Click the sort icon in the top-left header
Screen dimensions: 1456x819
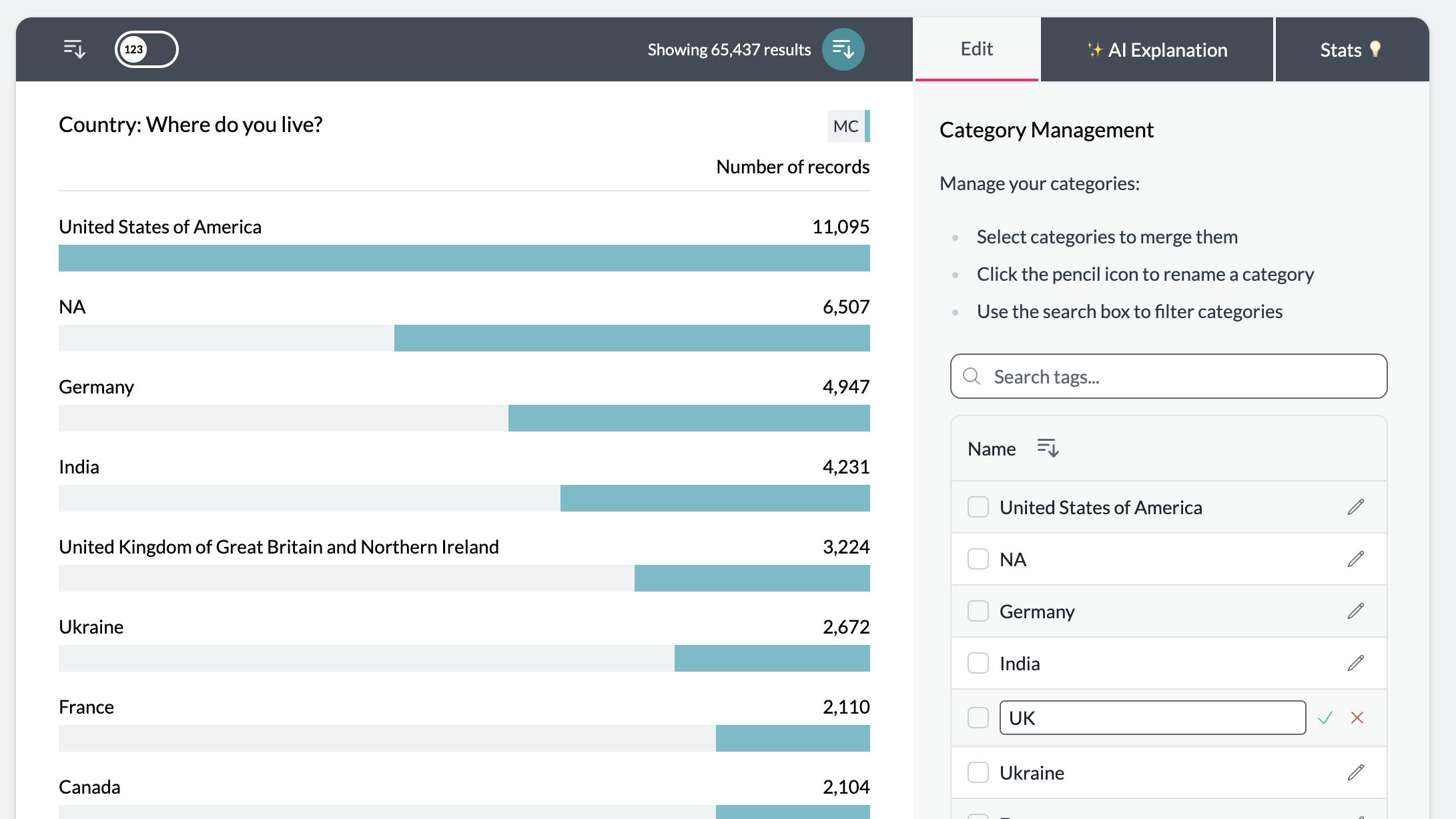[74, 49]
